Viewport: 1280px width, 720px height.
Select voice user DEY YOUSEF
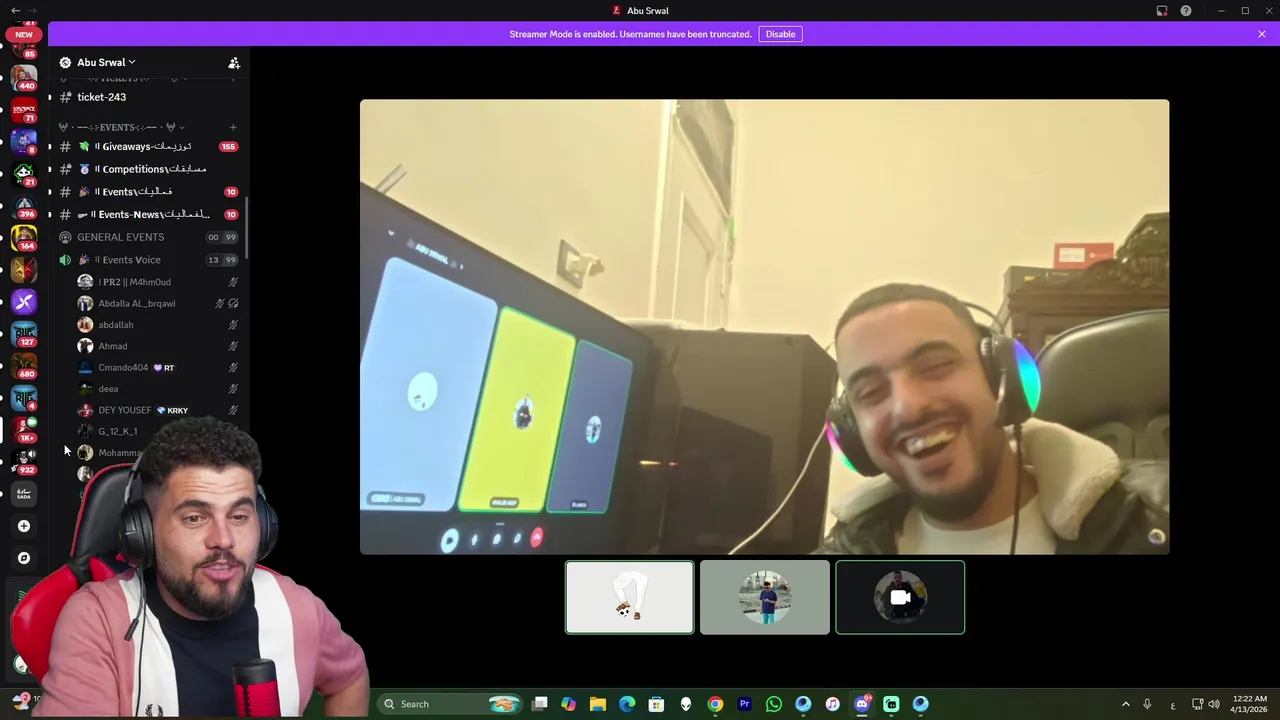click(x=158, y=410)
